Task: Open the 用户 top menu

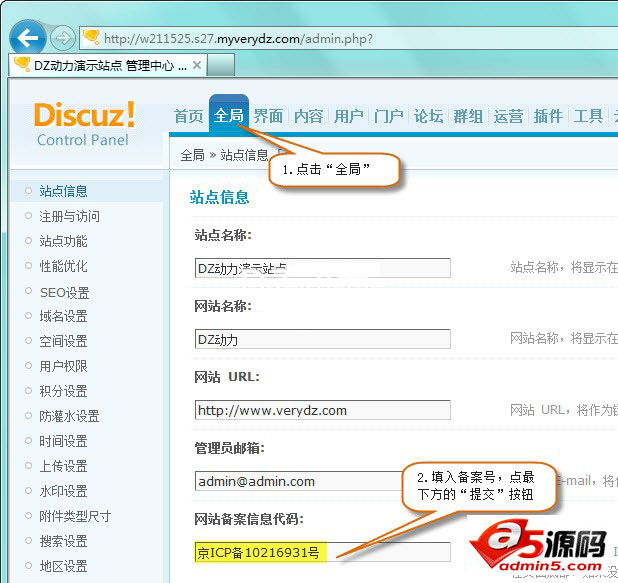Action: tap(348, 116)
